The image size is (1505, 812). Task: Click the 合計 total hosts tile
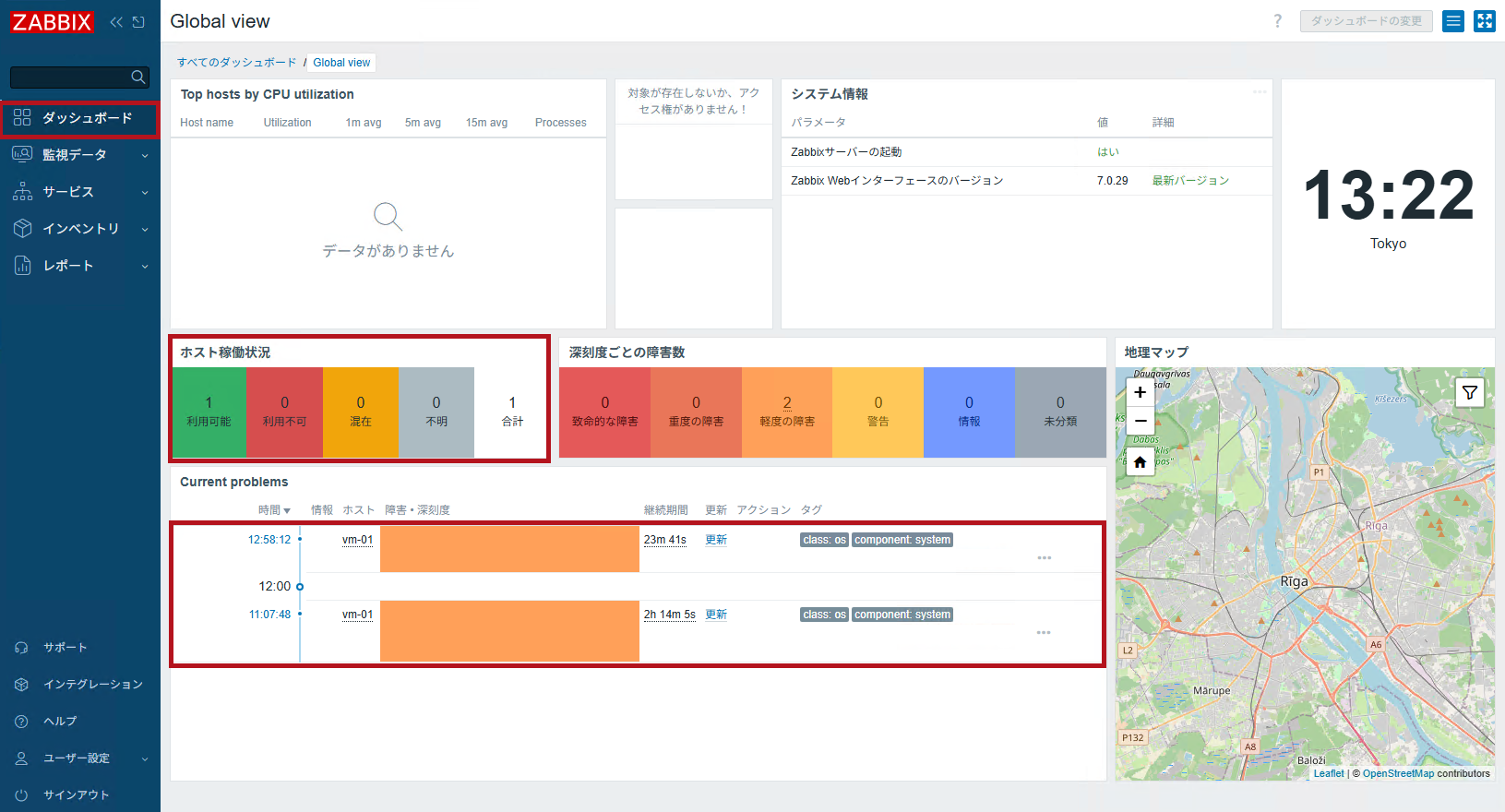point(512,412)
